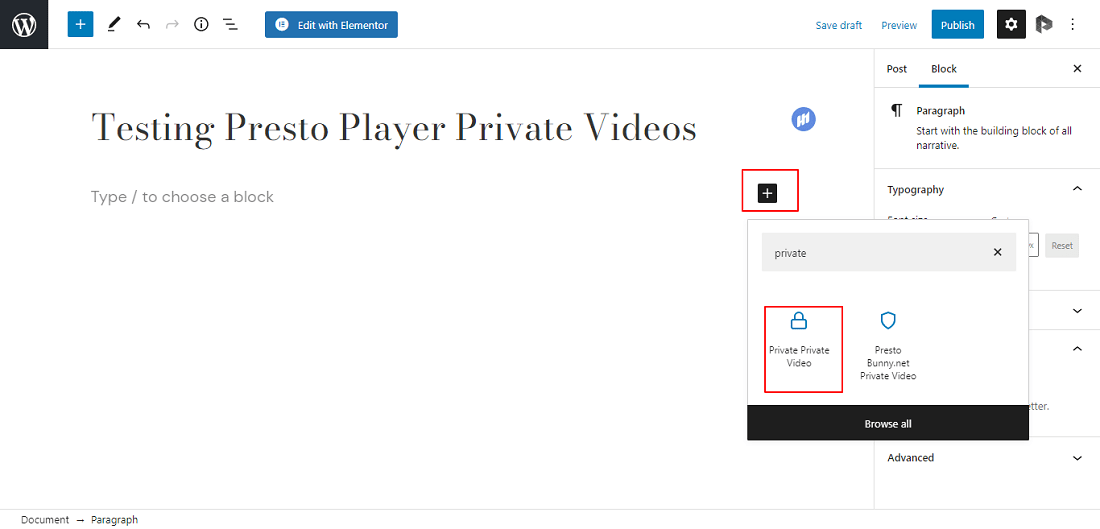Toggle the settings gear sidebar

(1011, 25)
